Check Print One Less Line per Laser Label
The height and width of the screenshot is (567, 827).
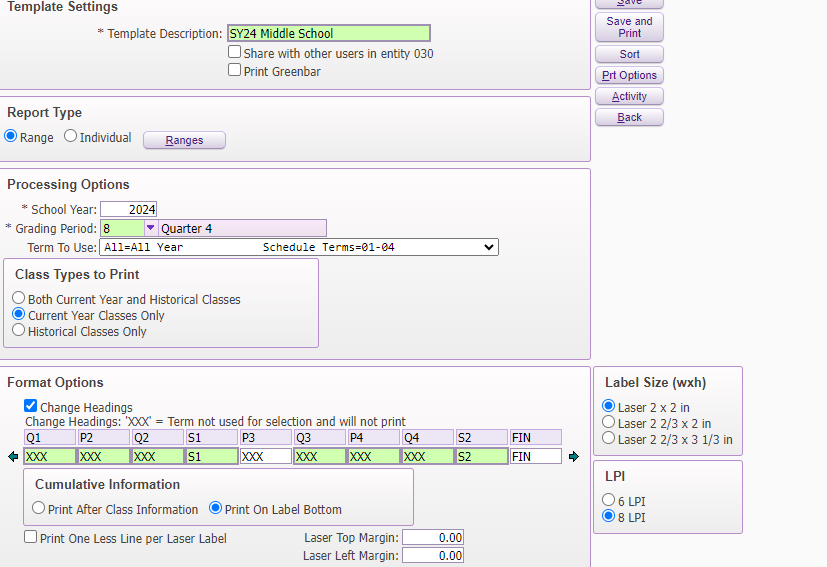pyautogui.click(x=31, y=537)
